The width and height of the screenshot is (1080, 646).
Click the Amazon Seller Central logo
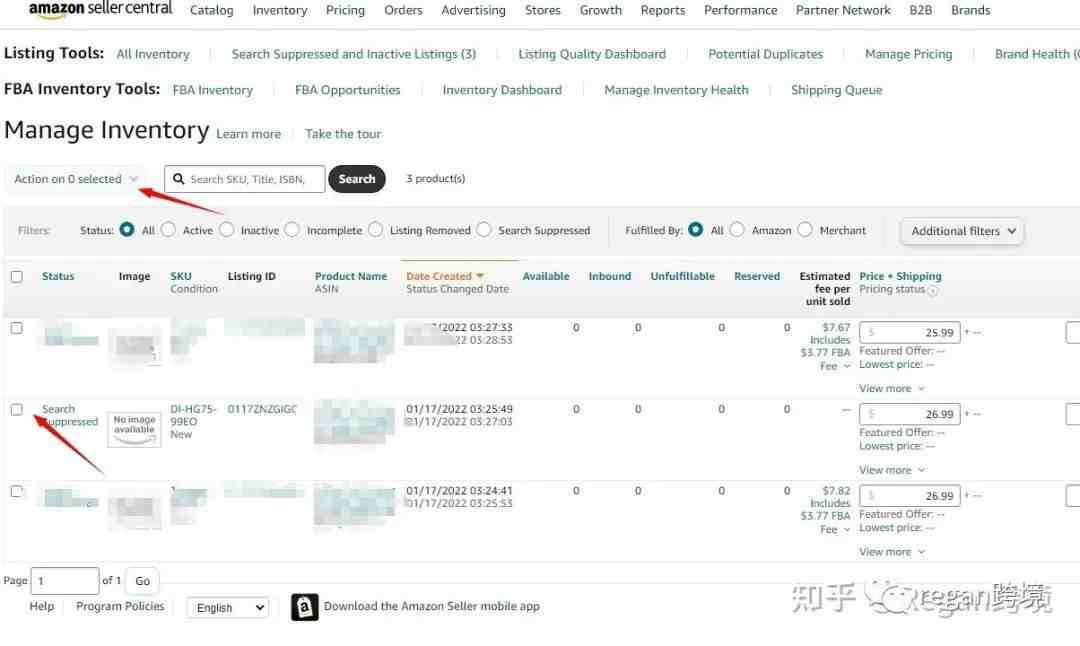tap(101, 9)
